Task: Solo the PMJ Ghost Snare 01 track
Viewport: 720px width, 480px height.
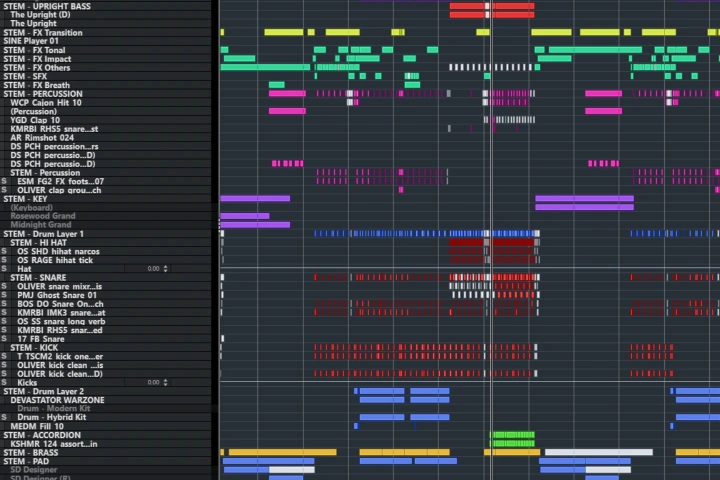Action: 5,295
